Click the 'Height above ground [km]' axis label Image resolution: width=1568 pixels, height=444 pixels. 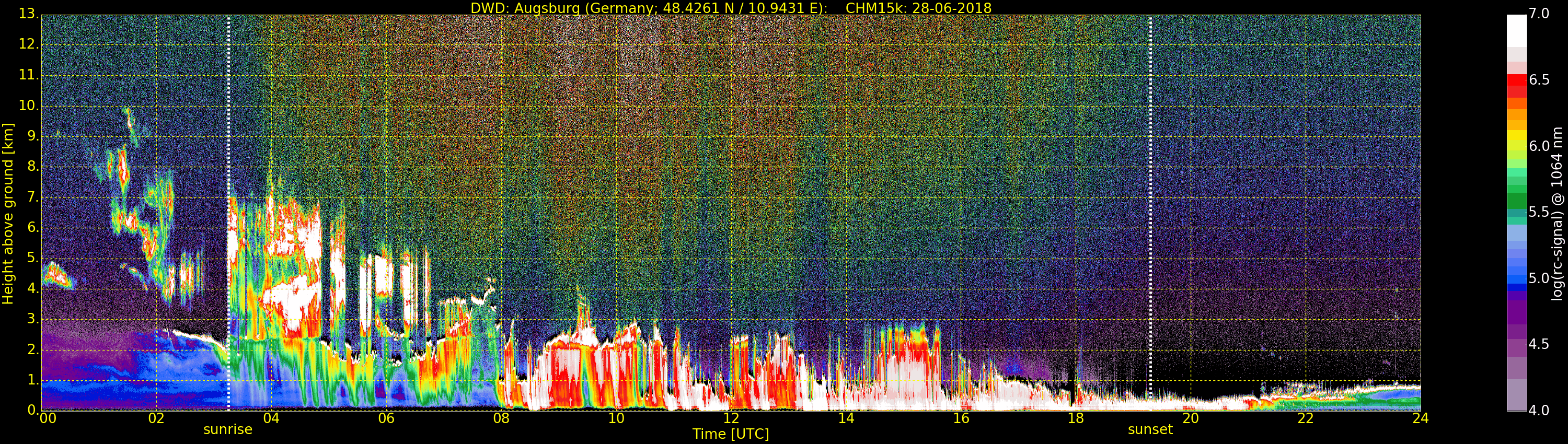tap(8, 213)
